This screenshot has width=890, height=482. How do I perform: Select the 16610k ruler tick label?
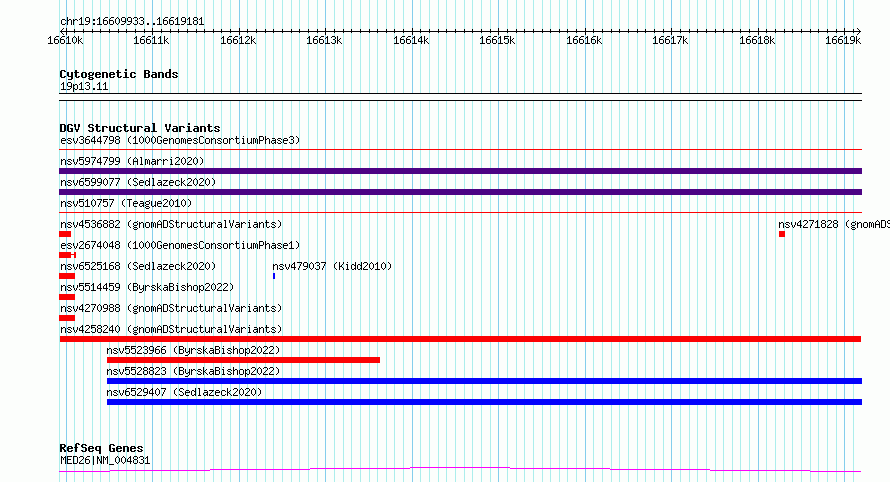(65, 40)
